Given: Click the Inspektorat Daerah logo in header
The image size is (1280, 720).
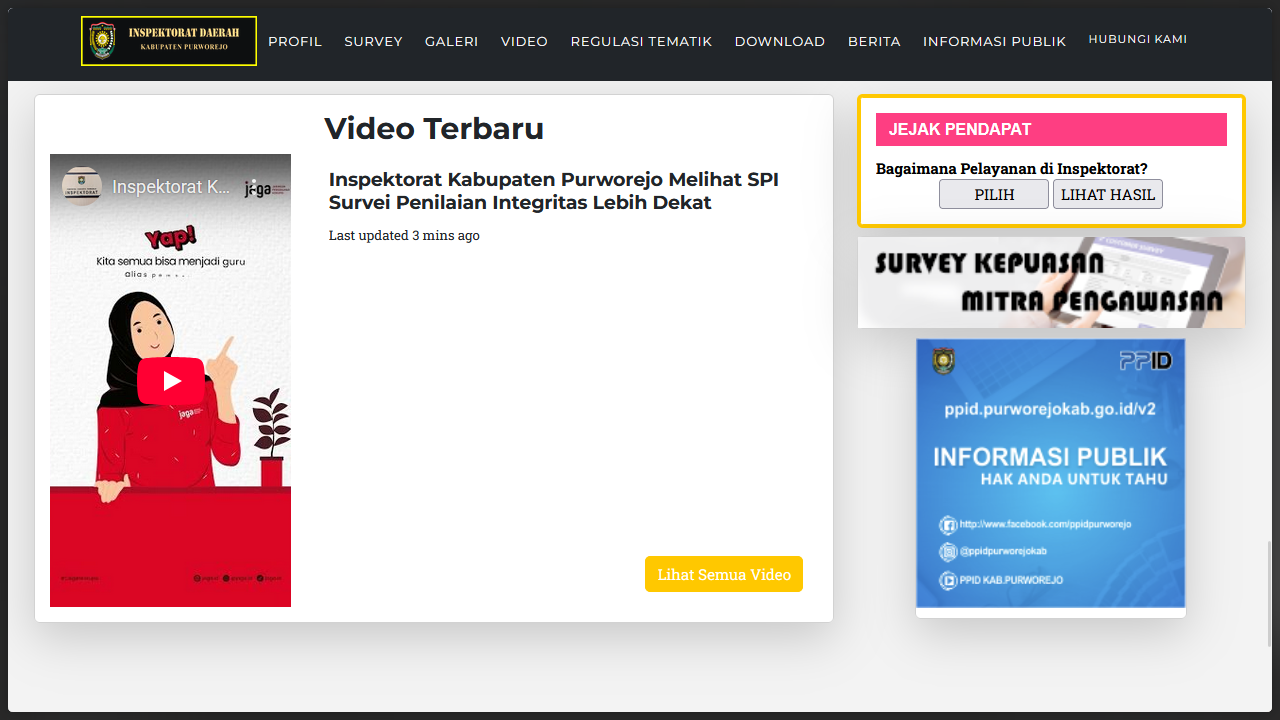Looking at the screenshot, I should click(169, 41).
